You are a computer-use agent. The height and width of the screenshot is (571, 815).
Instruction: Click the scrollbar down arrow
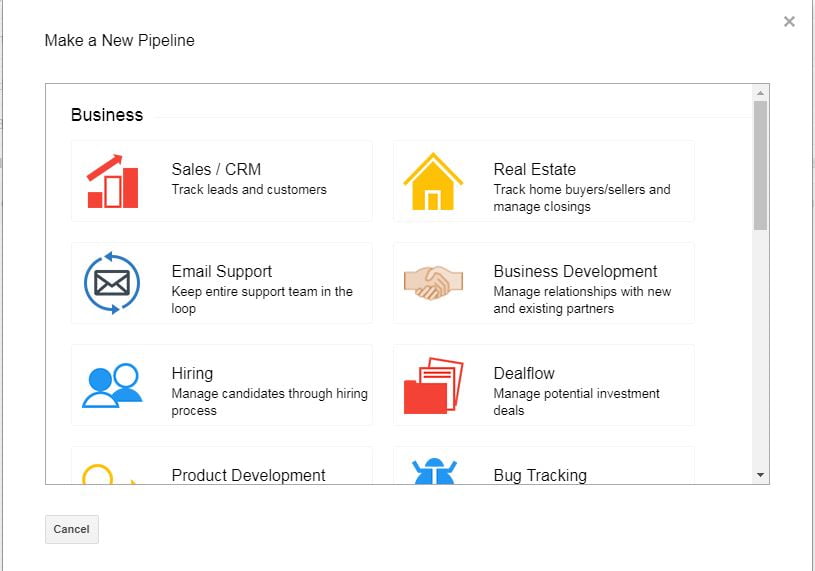click(760, 475)
